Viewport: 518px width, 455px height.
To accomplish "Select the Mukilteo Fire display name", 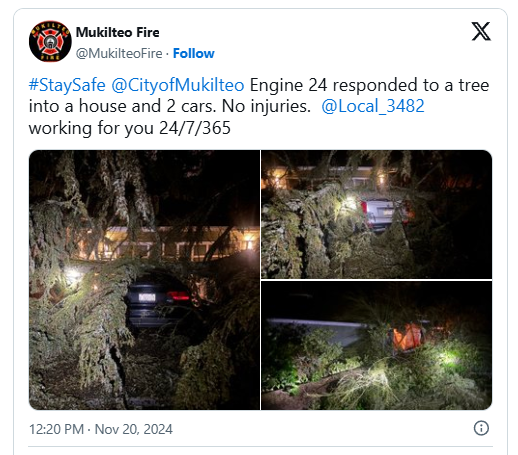I will 117,32.
